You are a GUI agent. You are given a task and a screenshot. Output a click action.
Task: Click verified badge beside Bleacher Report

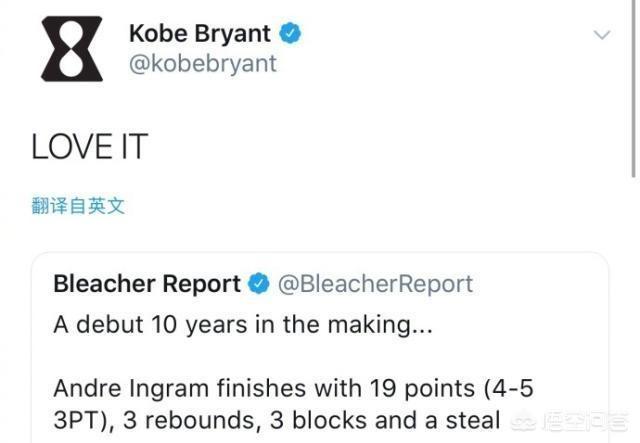pos(258,284)
